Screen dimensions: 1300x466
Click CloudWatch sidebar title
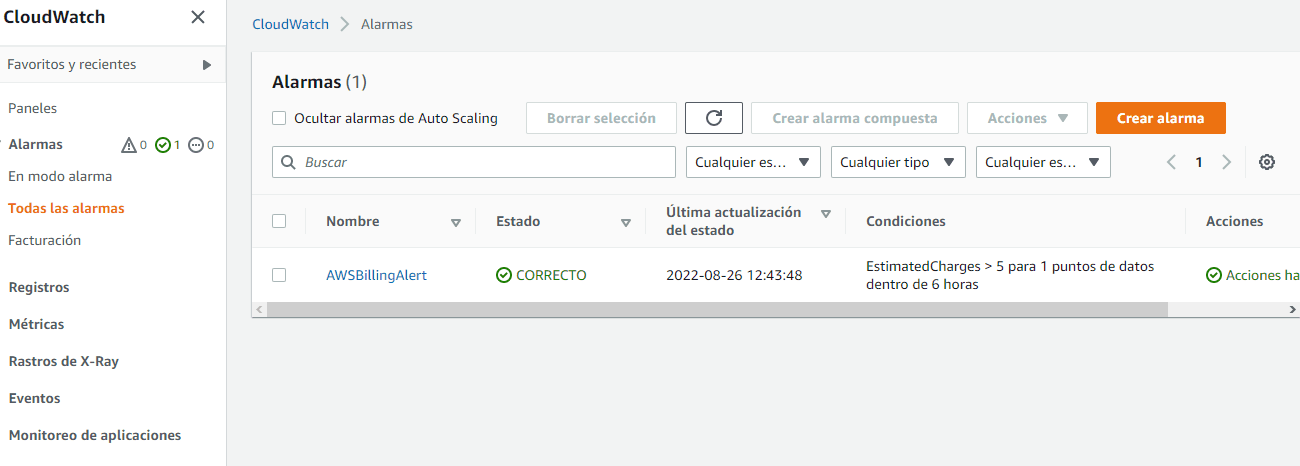[x=54, y=17]
